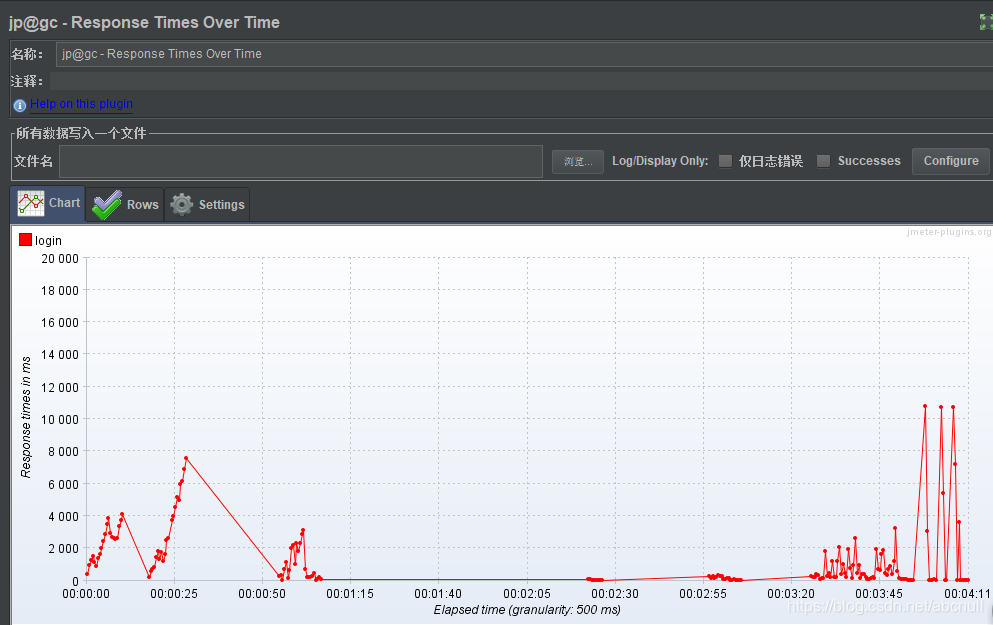Click the Log/Display Only label
The height and width of the screenshot is (625, 993).
[x=660, y=161]
